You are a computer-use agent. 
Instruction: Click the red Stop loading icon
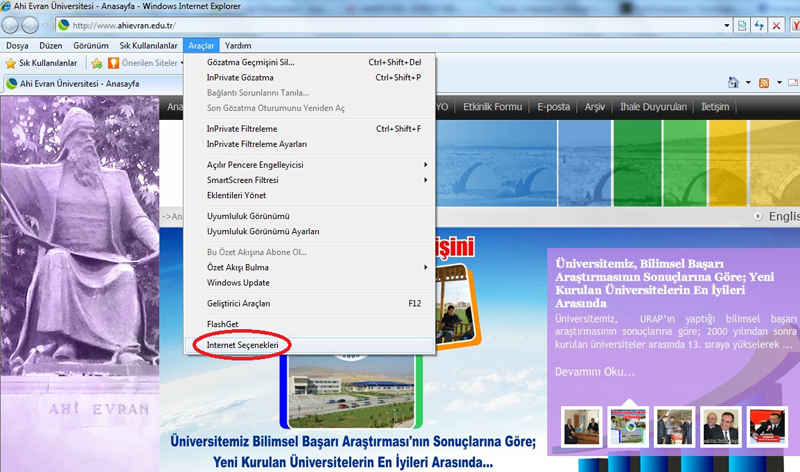tap(777, 26)
